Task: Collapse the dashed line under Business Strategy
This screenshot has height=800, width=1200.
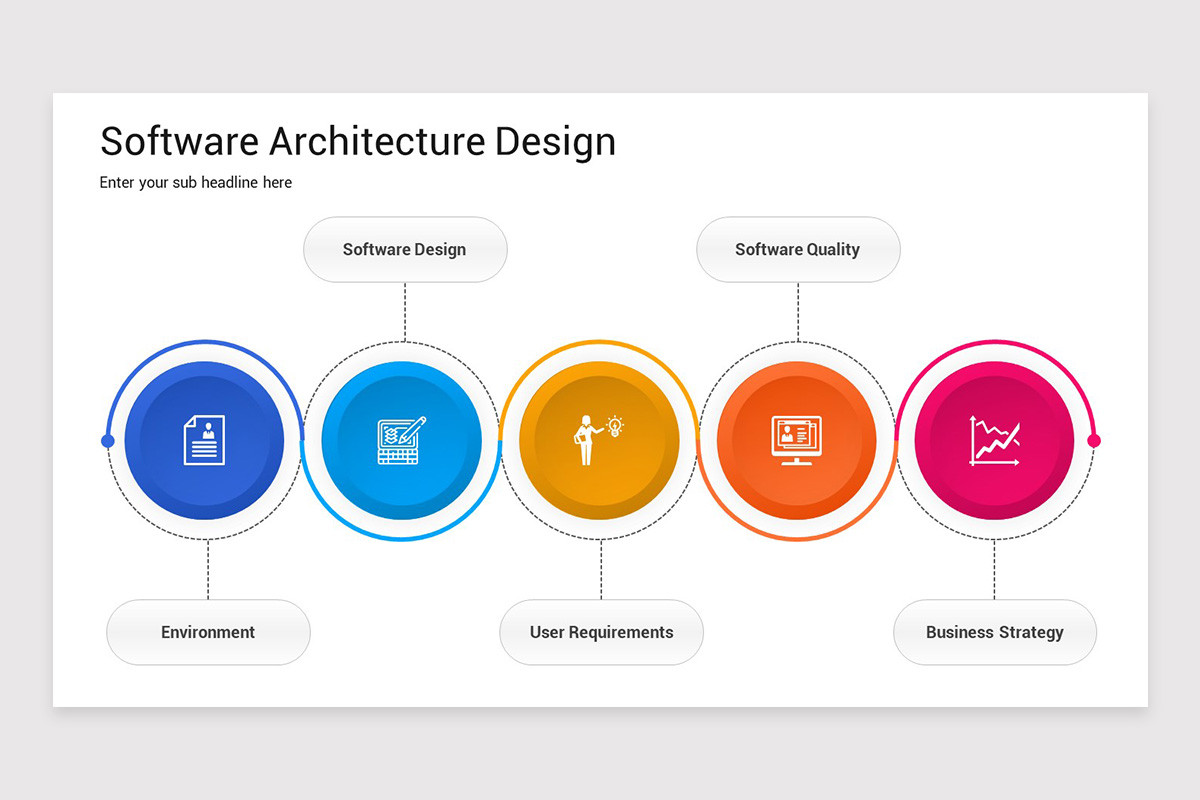Action: pyautogui.click(x=994, y=570)
